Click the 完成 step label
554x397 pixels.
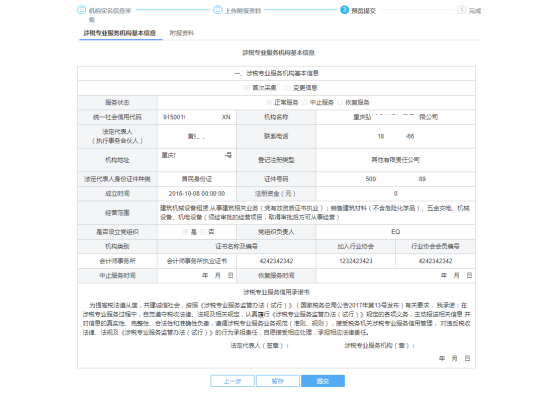pyautogui.click(x=475, y=11)
